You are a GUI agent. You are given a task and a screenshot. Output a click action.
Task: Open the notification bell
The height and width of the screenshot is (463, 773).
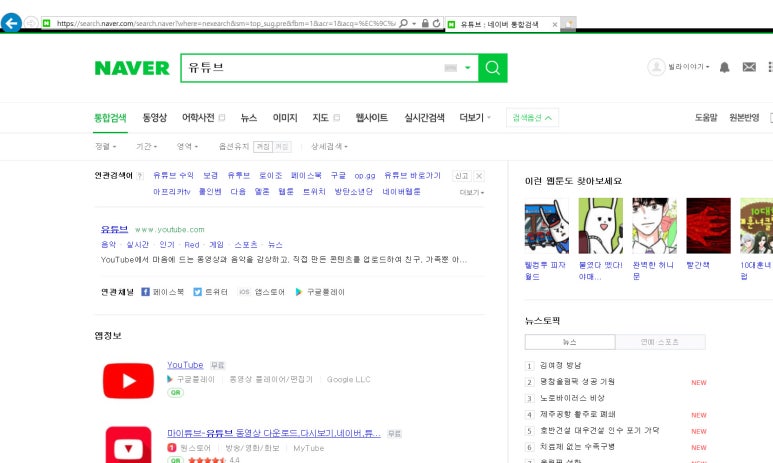724,67
